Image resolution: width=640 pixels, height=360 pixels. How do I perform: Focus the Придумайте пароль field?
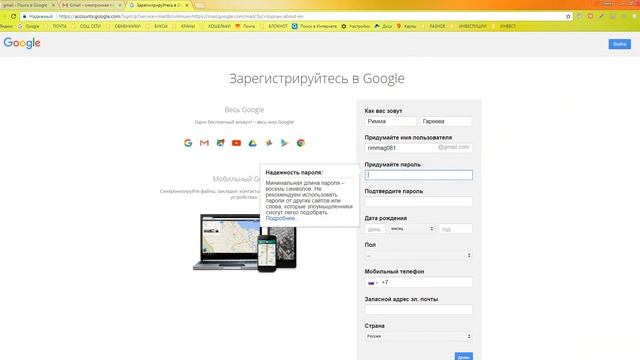(x=418, y=175)
